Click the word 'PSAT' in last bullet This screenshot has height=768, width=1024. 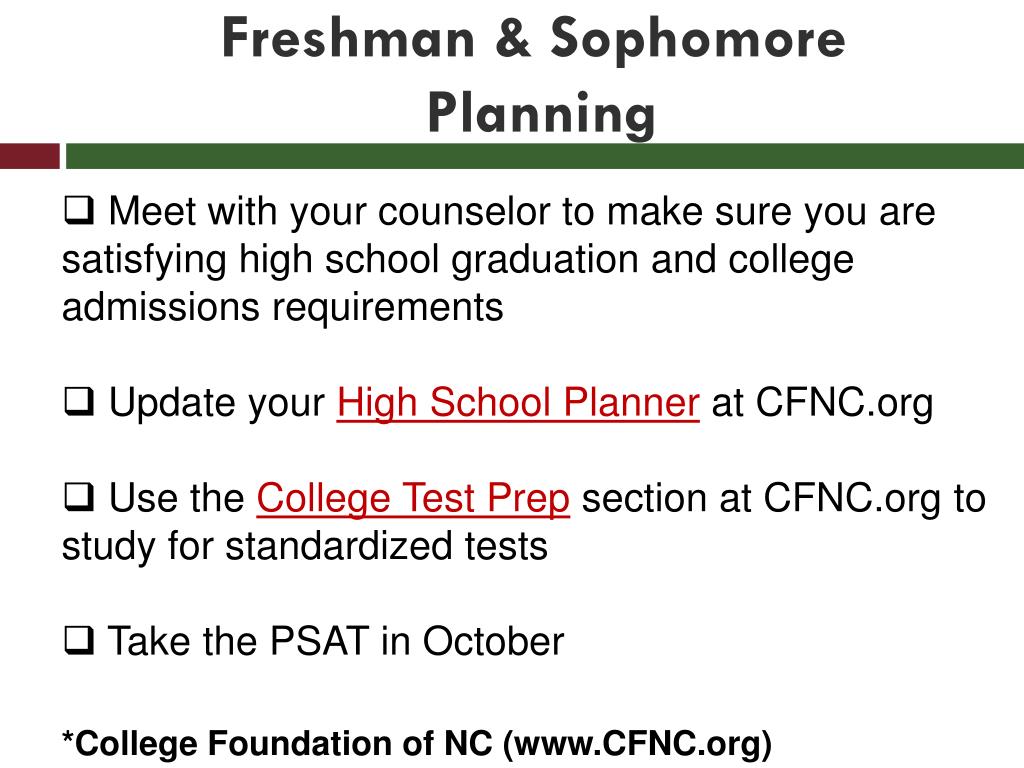point(319,641)
